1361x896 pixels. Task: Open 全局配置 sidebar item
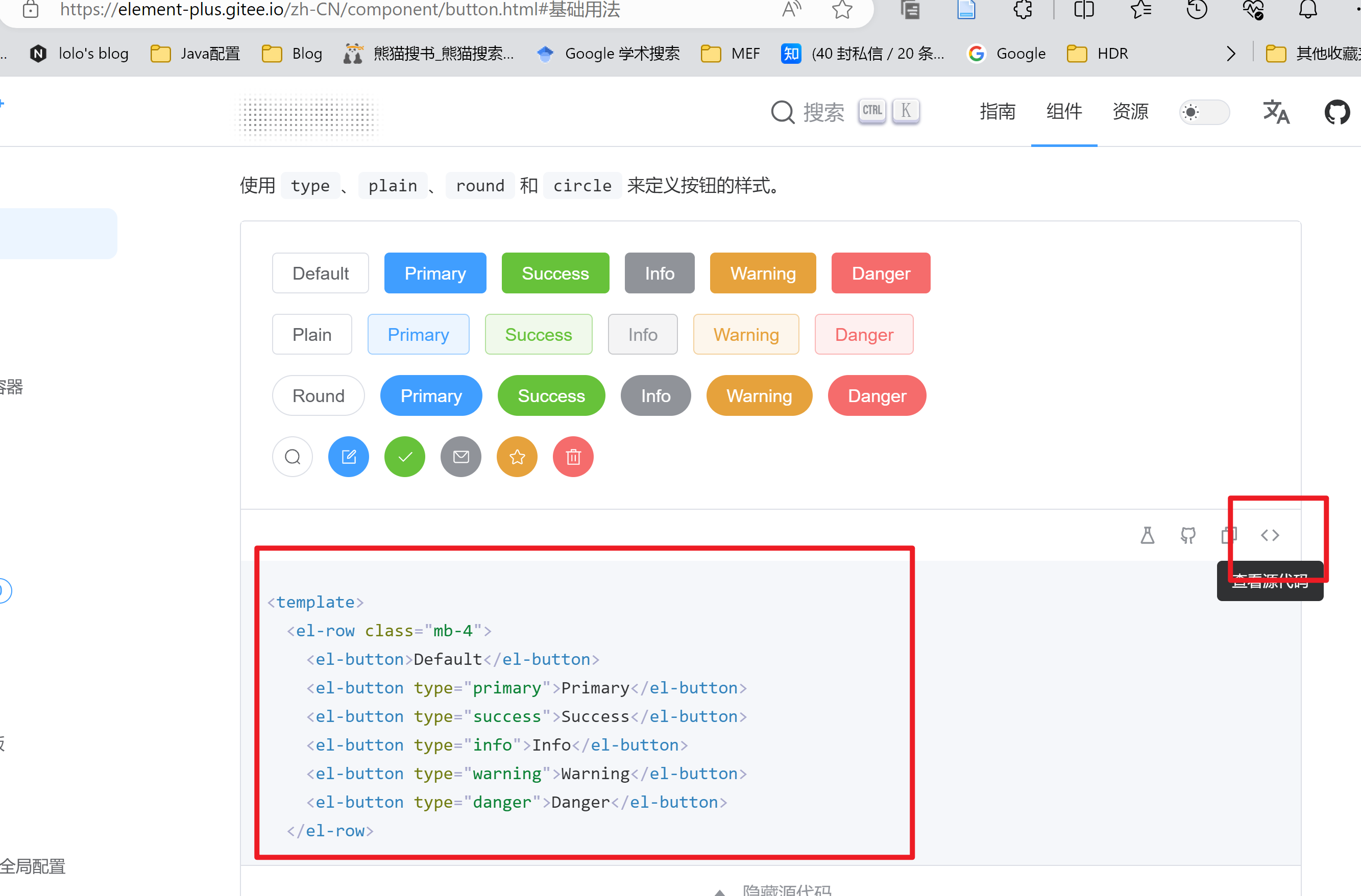33,866
